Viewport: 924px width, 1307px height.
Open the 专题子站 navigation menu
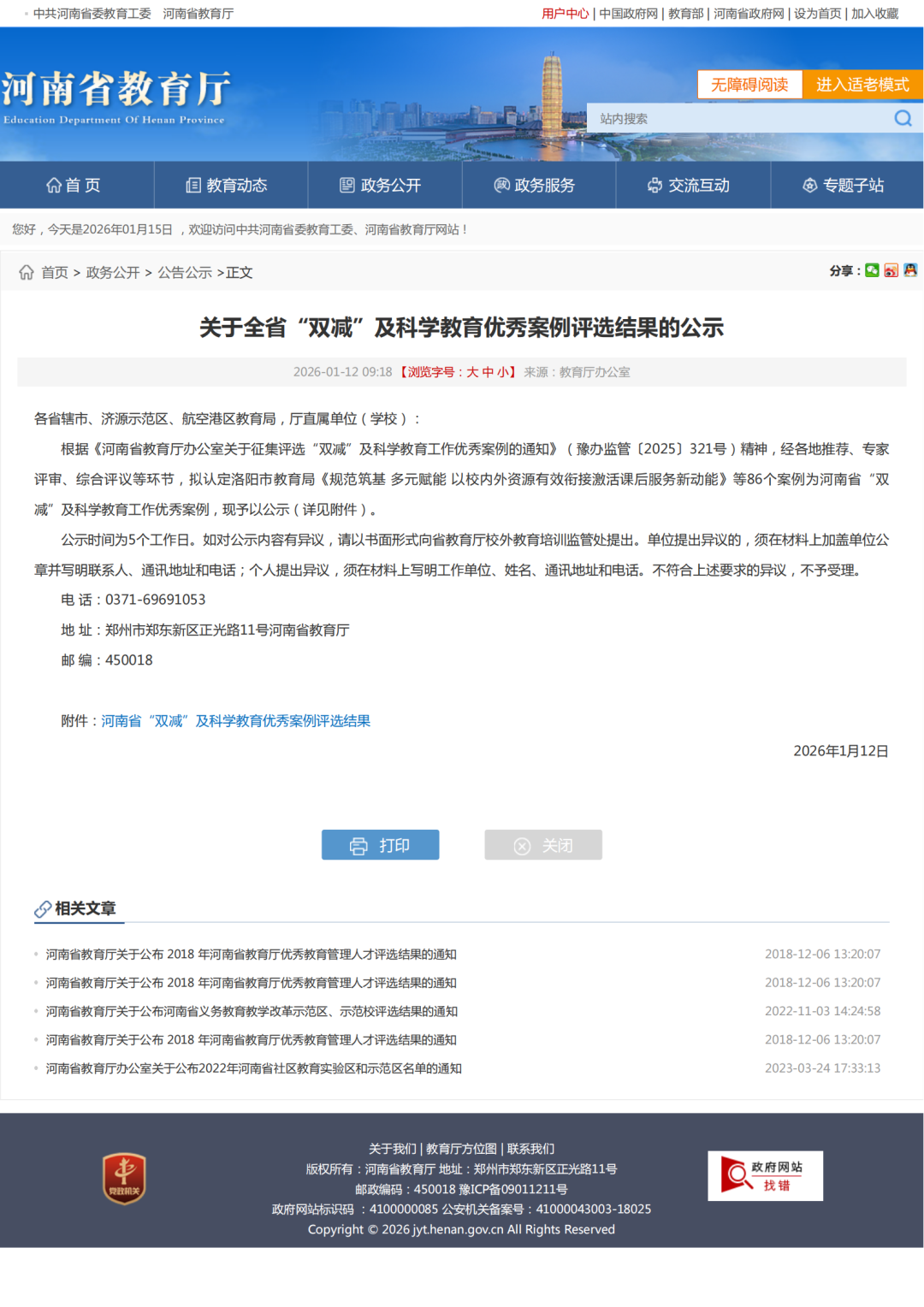pyautogui.click(x=843, y=186)
